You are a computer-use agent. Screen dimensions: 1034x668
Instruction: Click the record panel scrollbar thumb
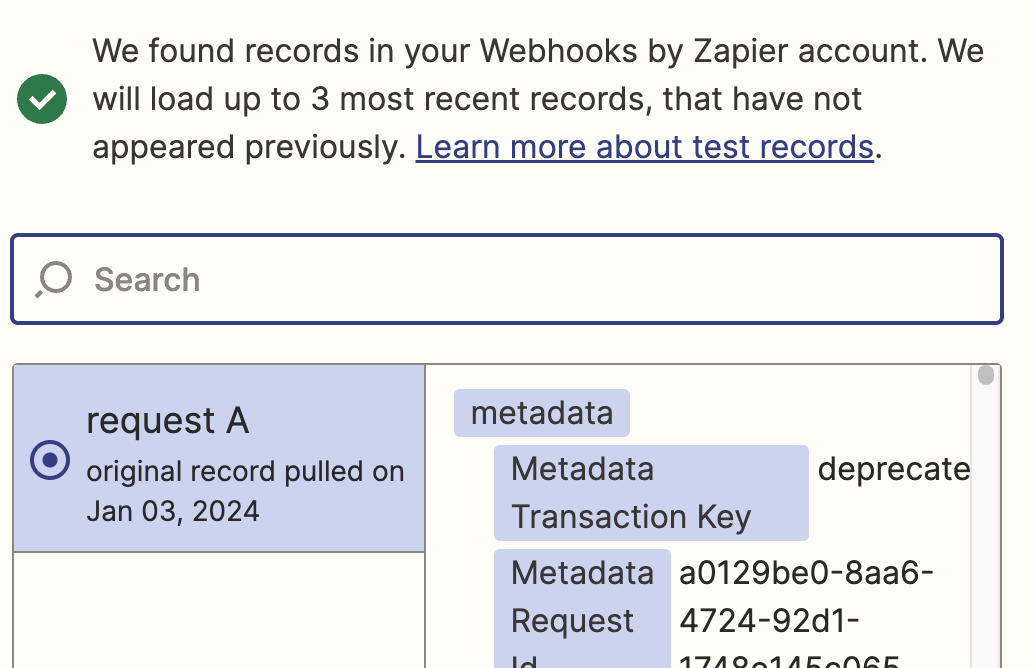point(986,375)
